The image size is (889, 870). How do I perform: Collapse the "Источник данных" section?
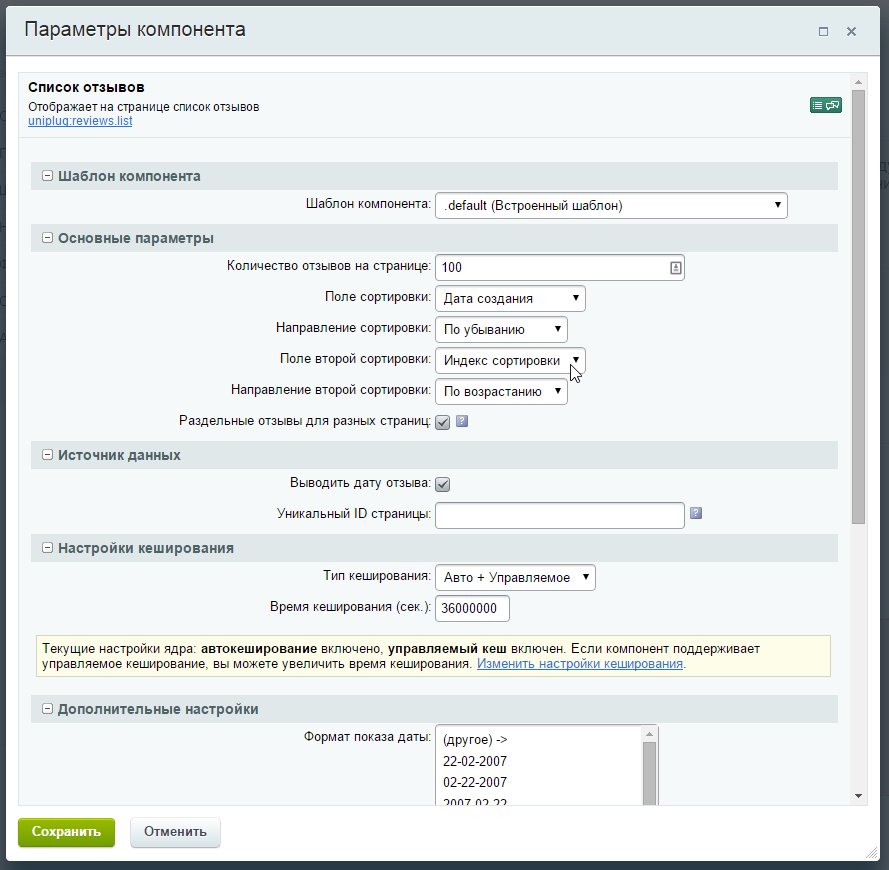(x=46, y=454)
